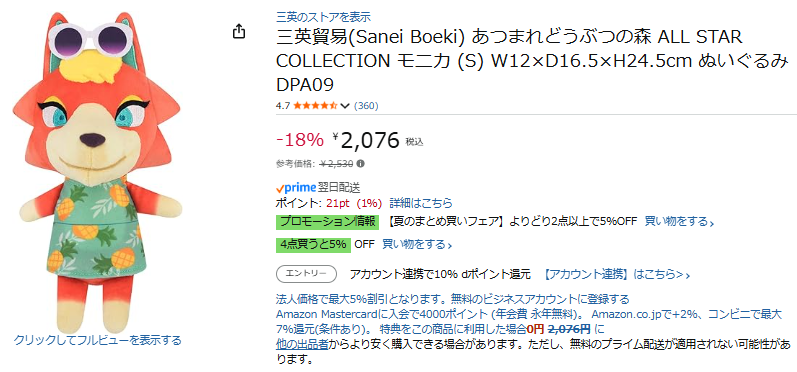Open the Monica plush product image
This screenshot has height=372, width=797.
pyautogui.click(x=97, y=172)
